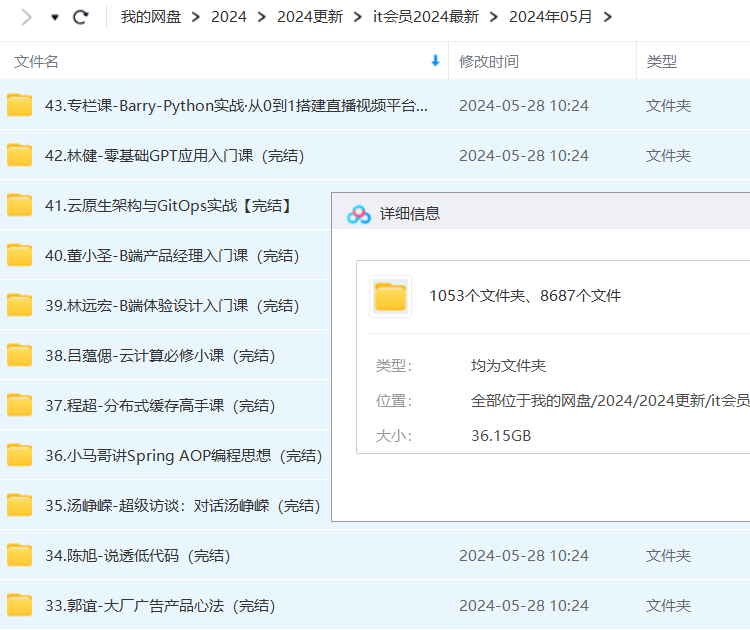Click the Baidu Netdisk logo in 详细信息 dialog
Screen dimensions: 750x630
[x=359, y=214]
